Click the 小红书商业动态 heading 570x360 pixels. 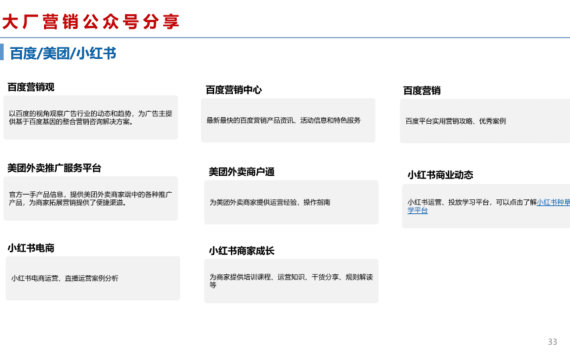pos(440,175)
